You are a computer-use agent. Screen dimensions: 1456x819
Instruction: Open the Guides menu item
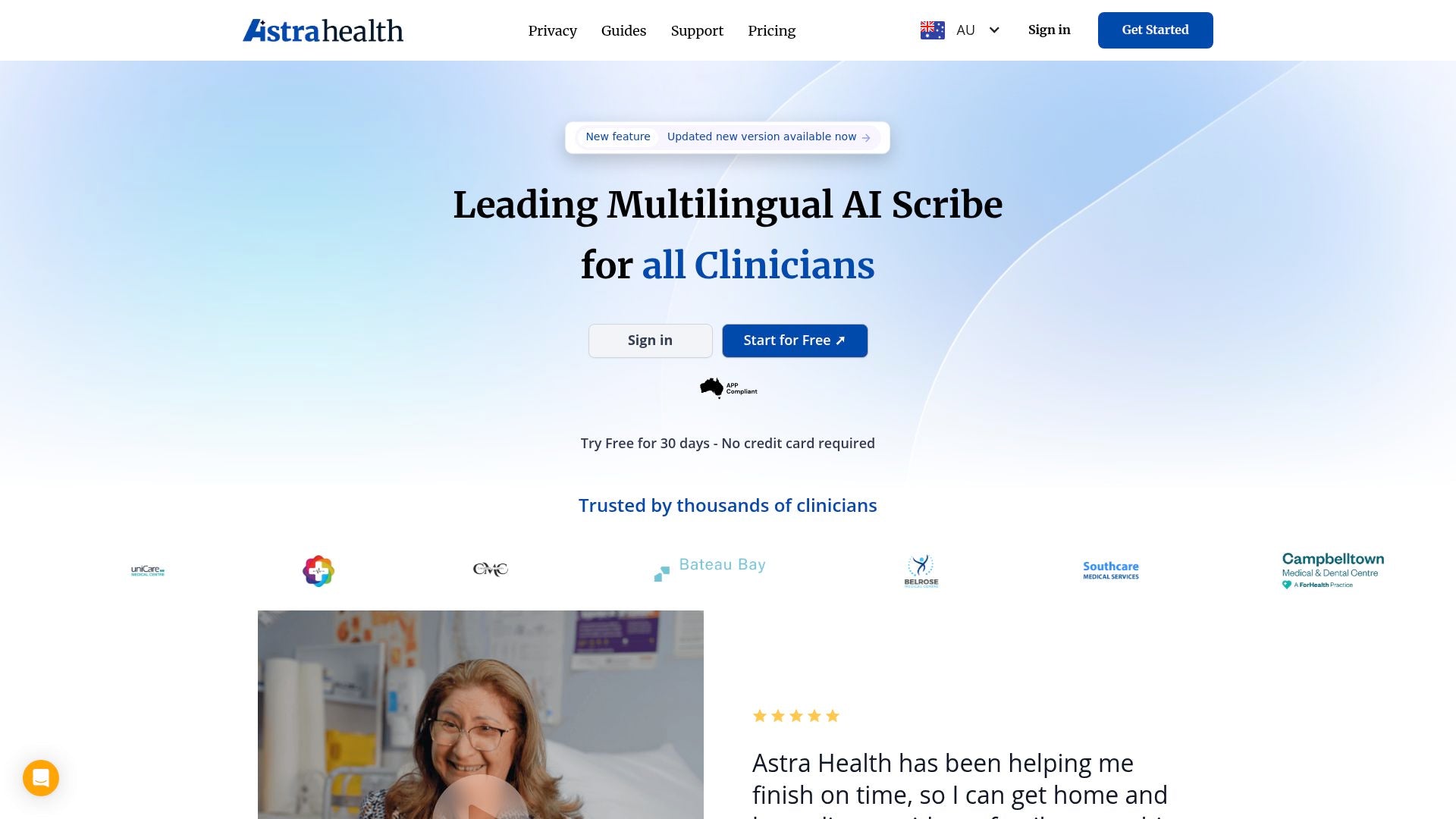pyautogui.click(x=624, y=31)
